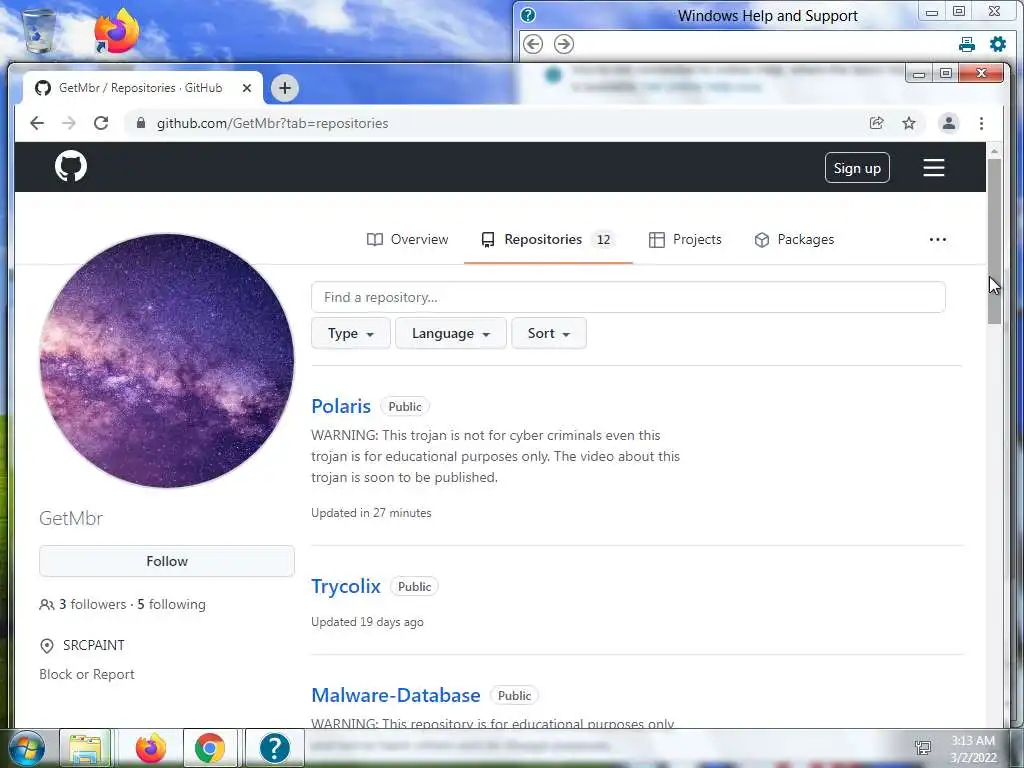Viewport: 1024px width, 768px height.
Task: Click the location pin icon by SRCPAINT
Action: click(x=46, y=646)
